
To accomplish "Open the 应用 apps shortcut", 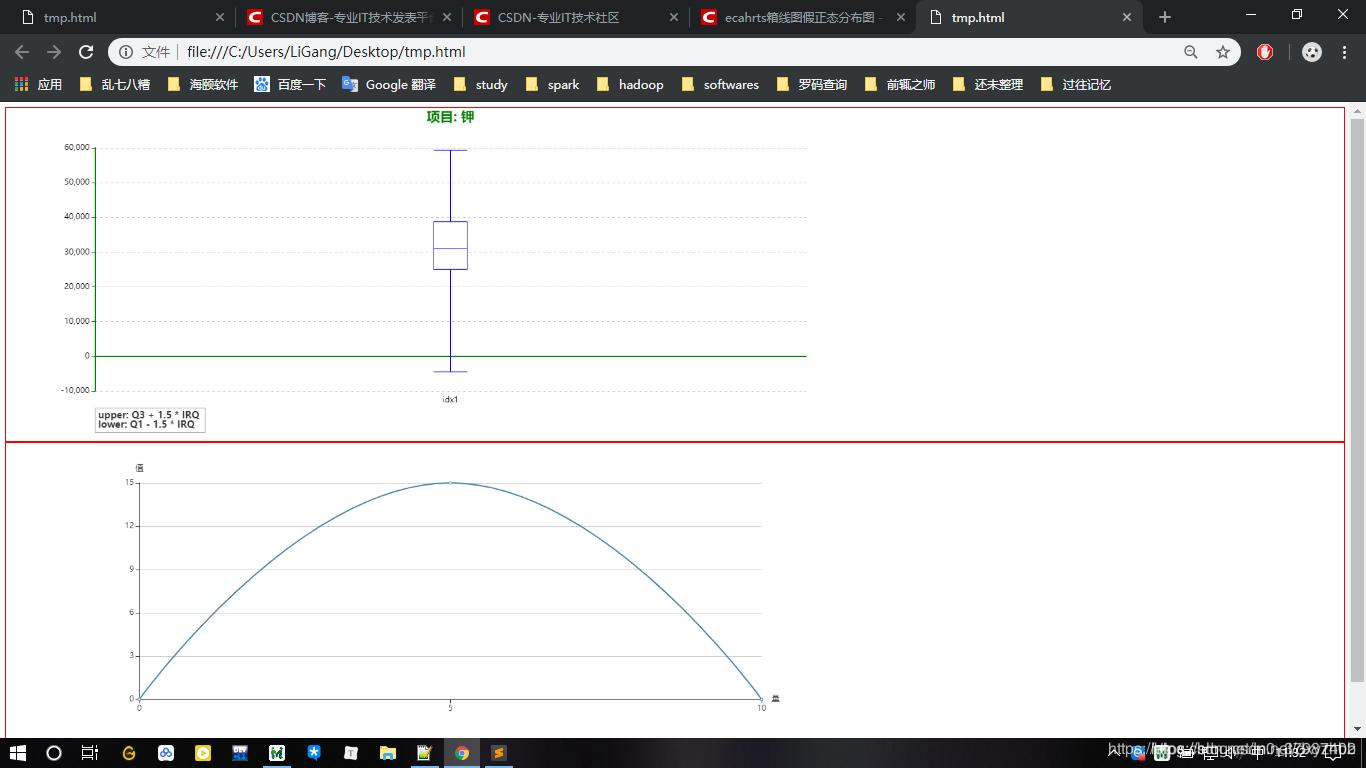I will click(39, 84).
